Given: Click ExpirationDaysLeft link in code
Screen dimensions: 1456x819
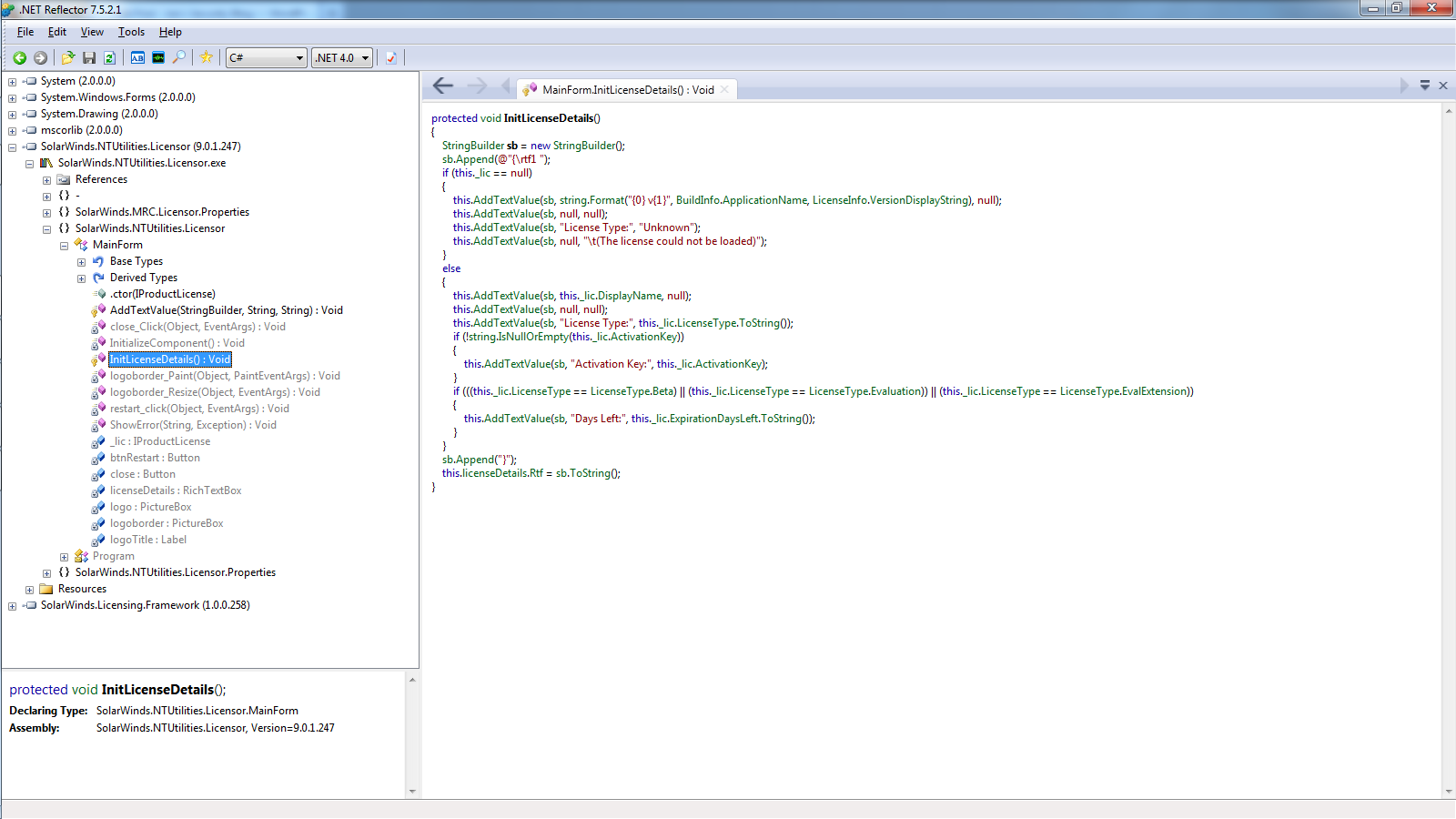Looking at the screenshot, I should [713, 419].
